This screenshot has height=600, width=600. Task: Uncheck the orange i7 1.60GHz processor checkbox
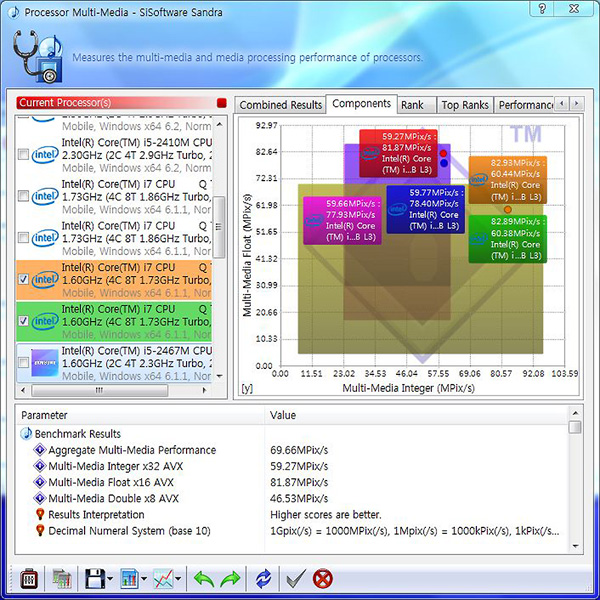pos(23,279)
